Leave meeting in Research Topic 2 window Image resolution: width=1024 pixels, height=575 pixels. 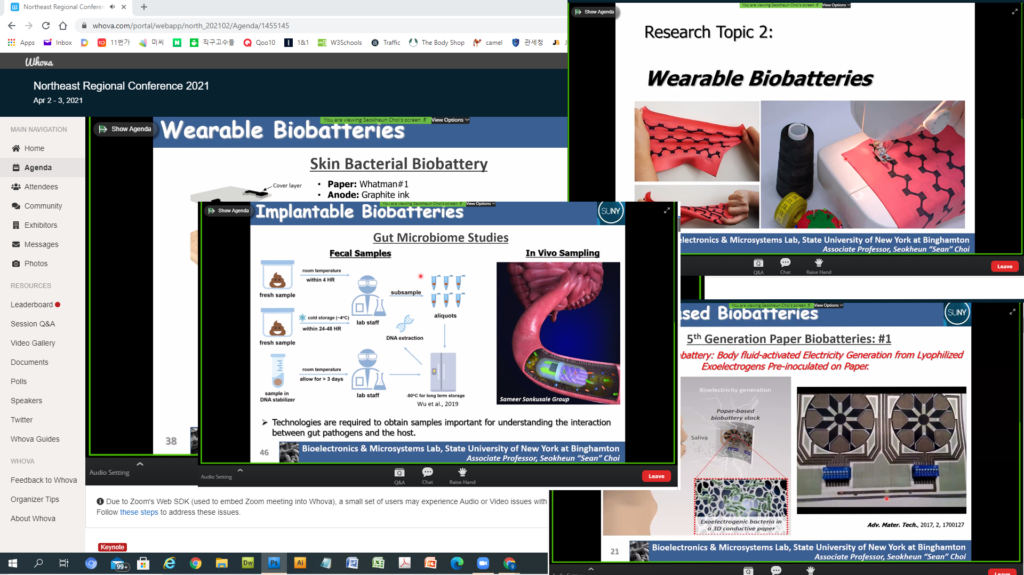[x=1004, y=266]
